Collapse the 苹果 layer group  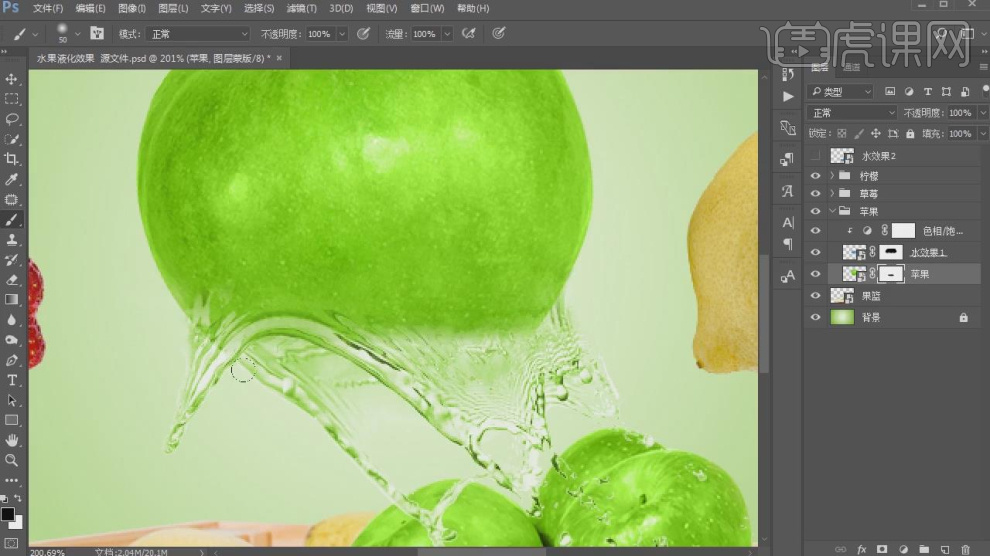(832, 211)
